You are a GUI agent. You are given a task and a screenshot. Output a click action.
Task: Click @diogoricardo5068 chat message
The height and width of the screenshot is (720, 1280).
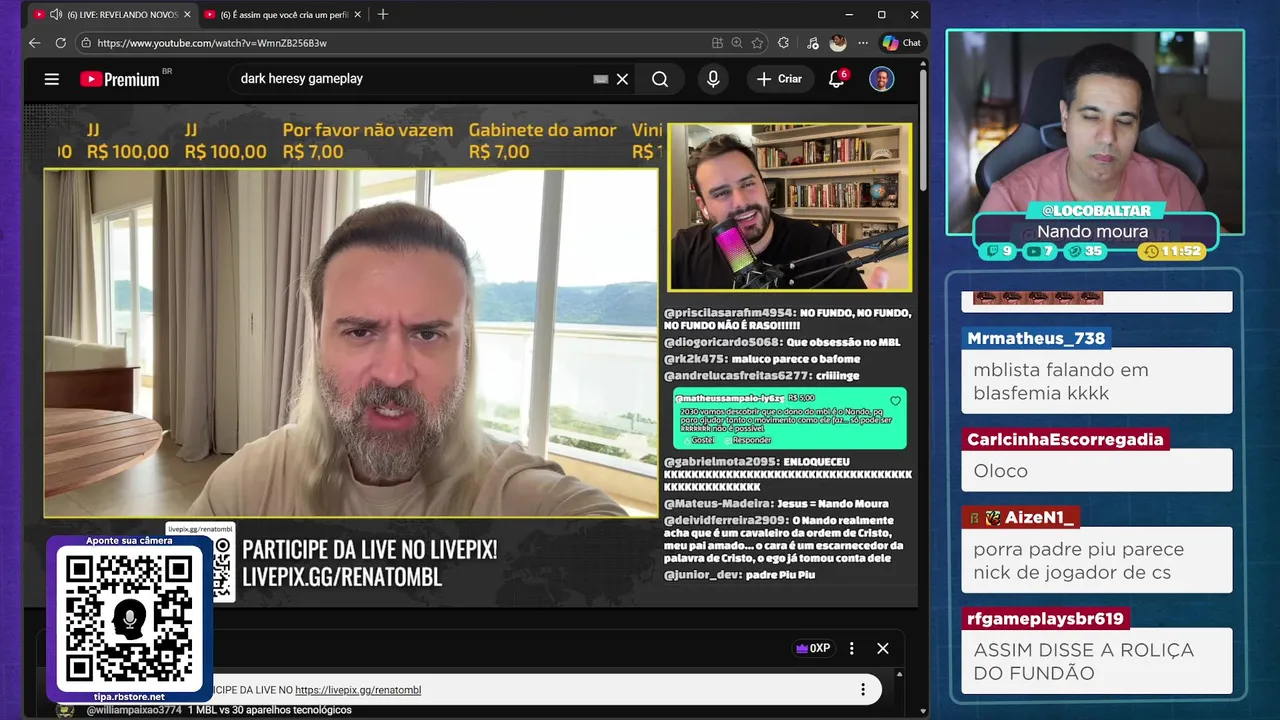[x=782, y=342]
